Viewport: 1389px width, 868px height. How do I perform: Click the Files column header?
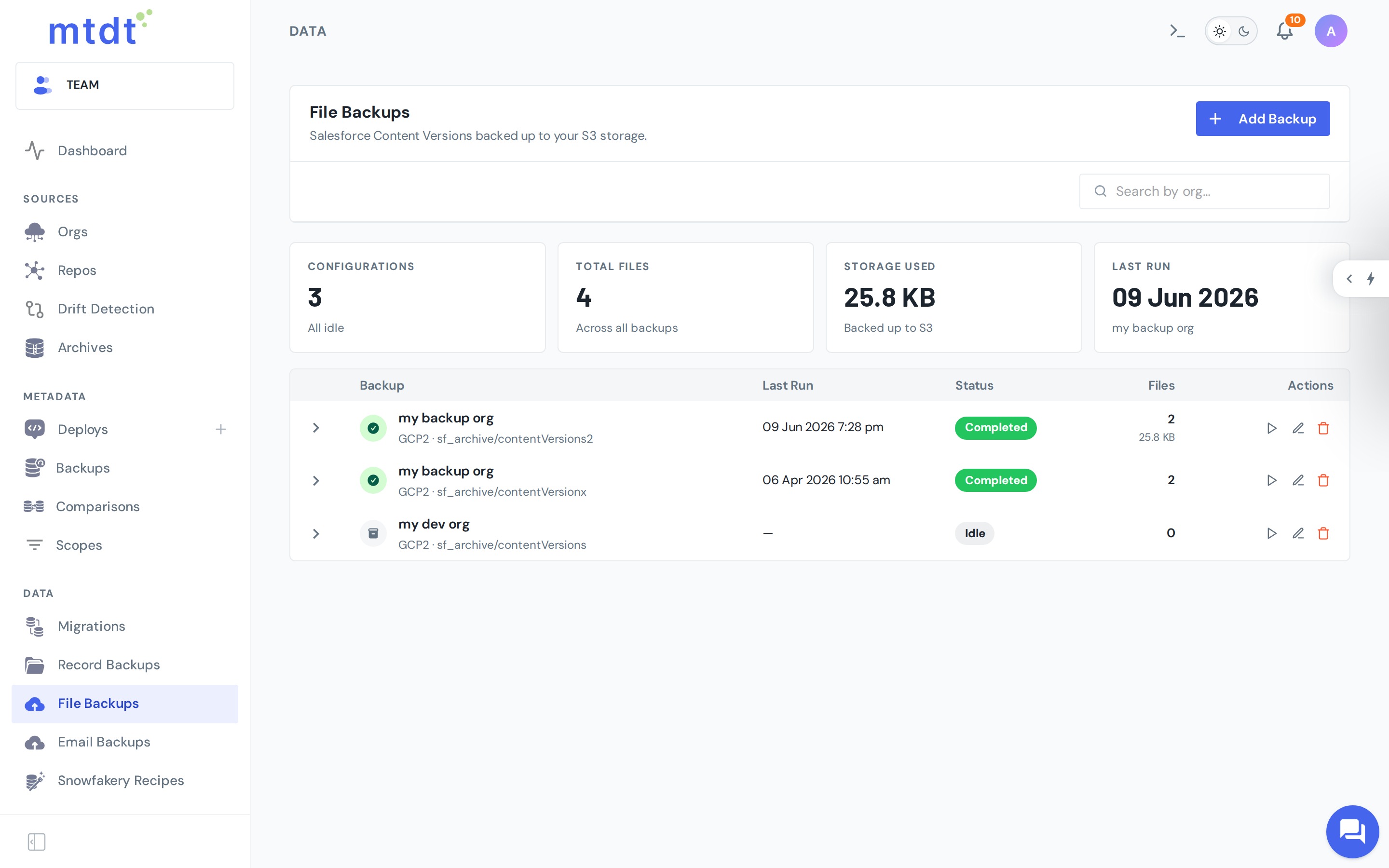pos(1161,386)
